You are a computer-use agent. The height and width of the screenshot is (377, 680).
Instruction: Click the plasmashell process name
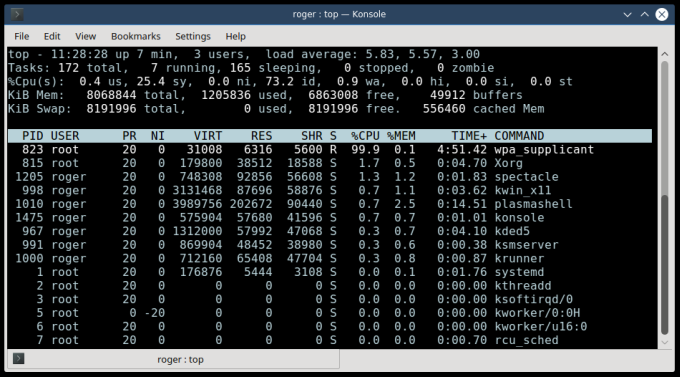click(x=533, y=204)
